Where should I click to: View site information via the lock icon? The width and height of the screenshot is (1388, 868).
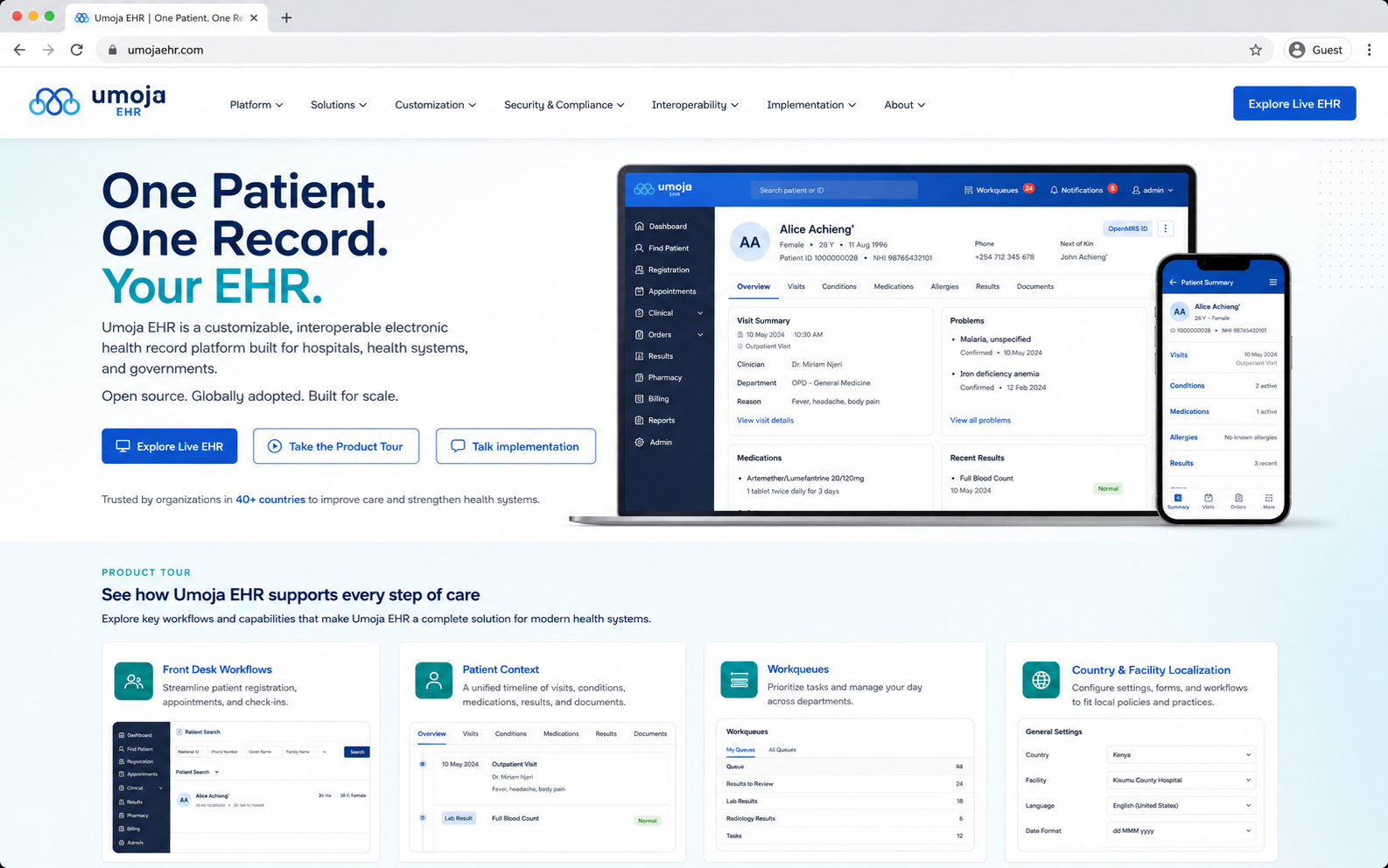[x=113, y=50]
